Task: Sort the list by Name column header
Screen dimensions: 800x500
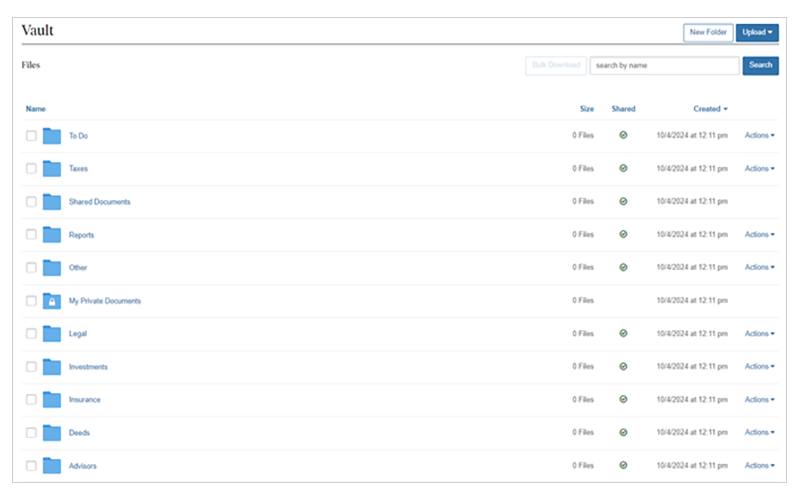Action: tap(36, 109)
